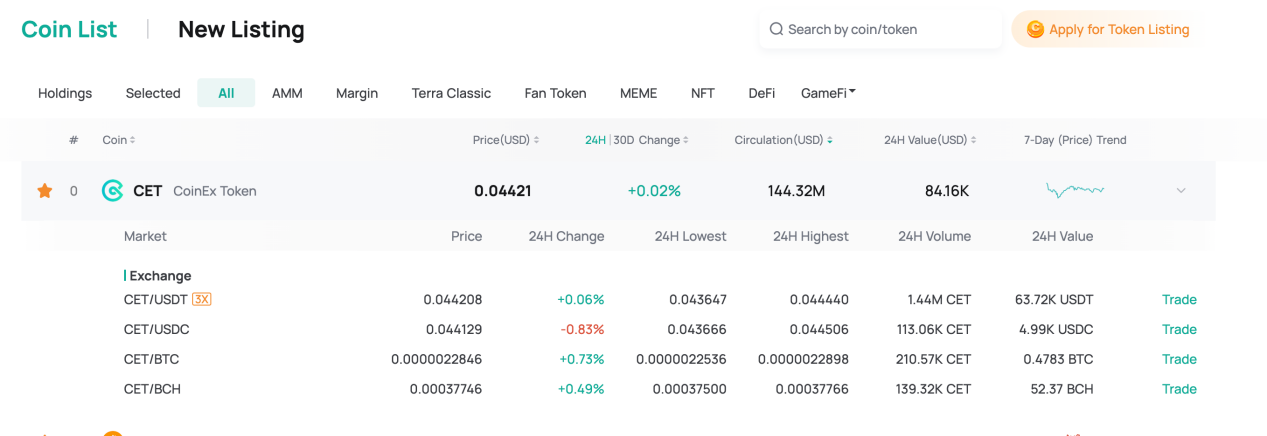Sort by the Circulation(USD) column arrows
Image resolution: width=1267 pixels, height=436 pixels.
coord(830,140)
